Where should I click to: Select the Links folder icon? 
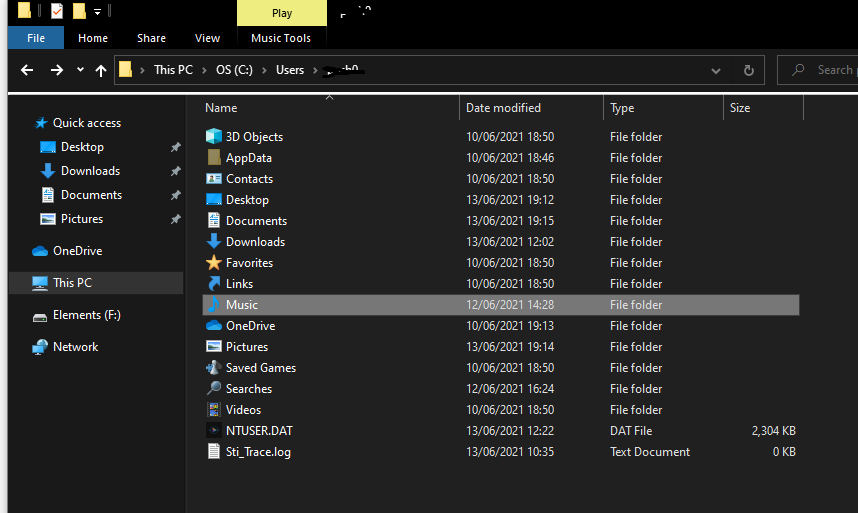click(x=214, y=283)
